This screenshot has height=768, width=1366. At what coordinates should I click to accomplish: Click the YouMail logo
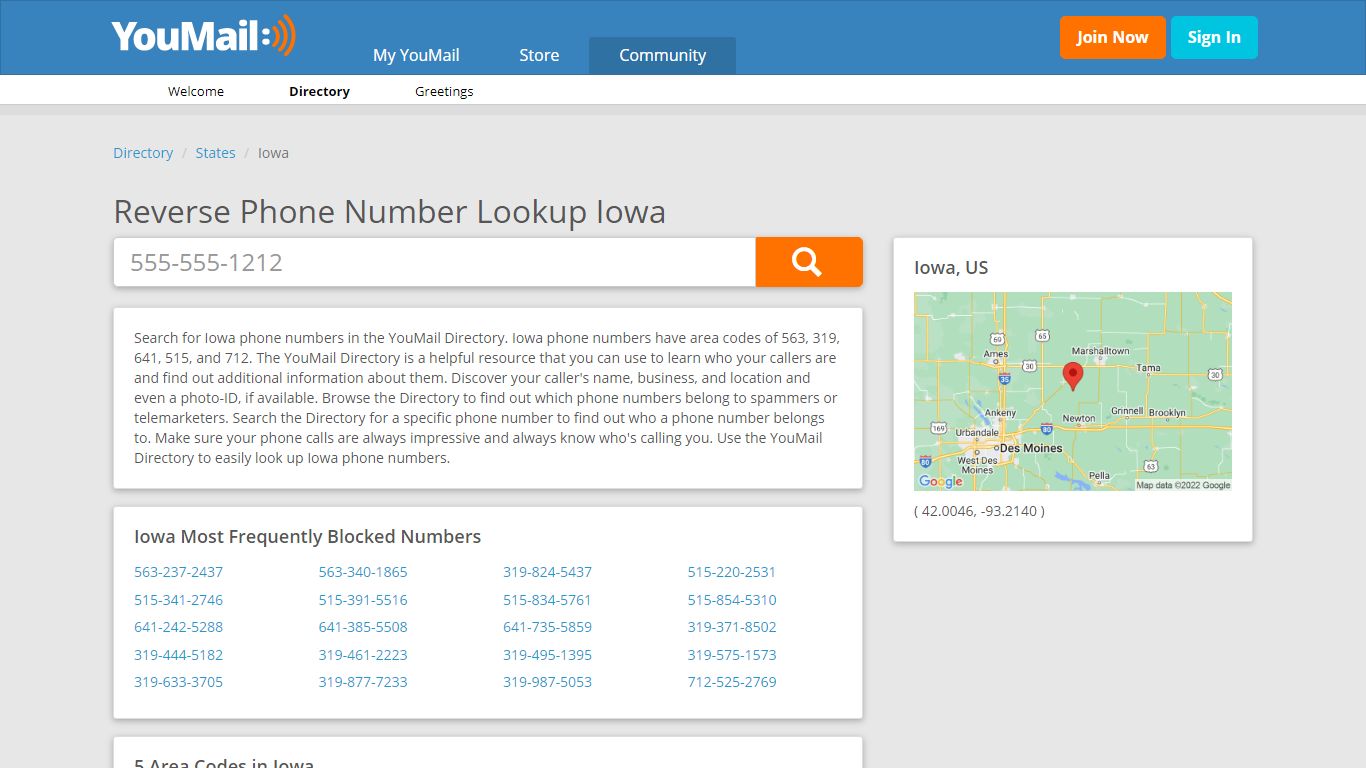click(x=204, y=36)
